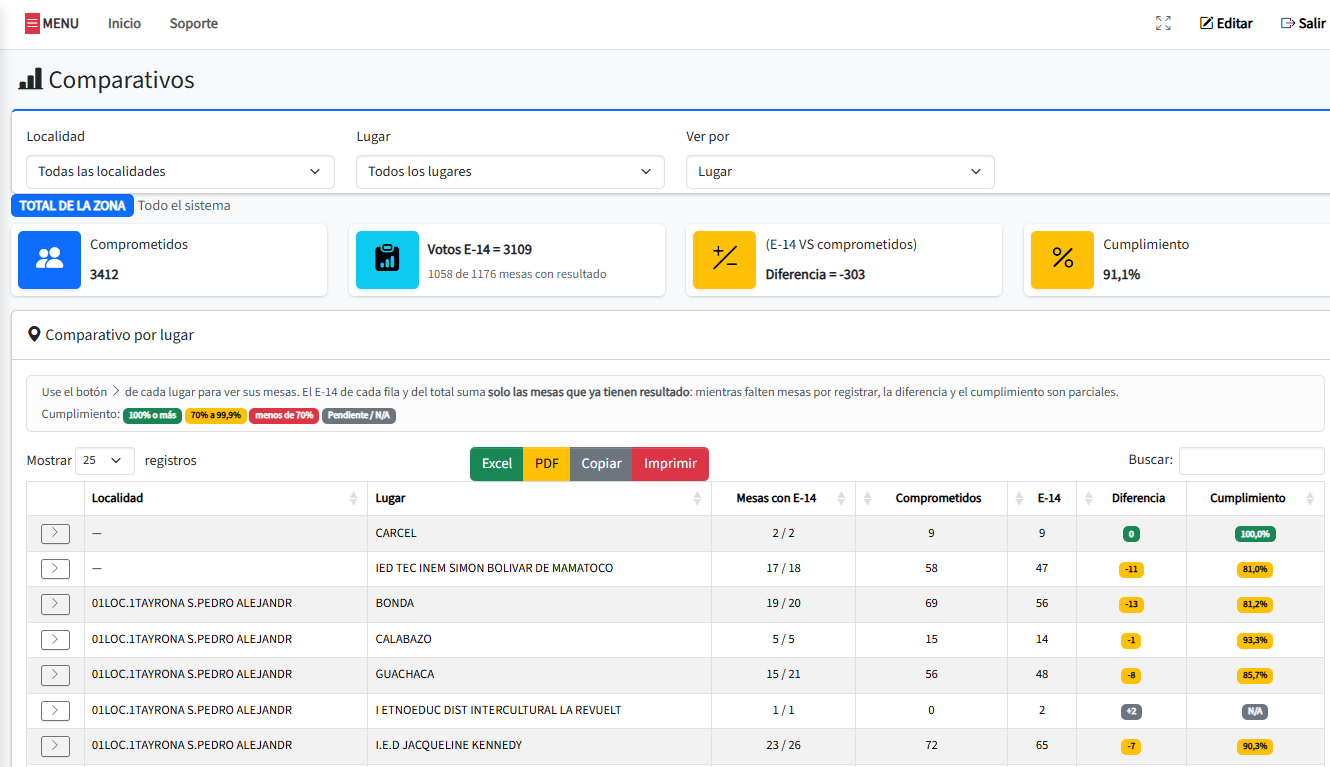This screenshot has height=767, width=1330.
Task: Click the TOTAL DE LA ZONA badge
Action: [x=73, y=206]
